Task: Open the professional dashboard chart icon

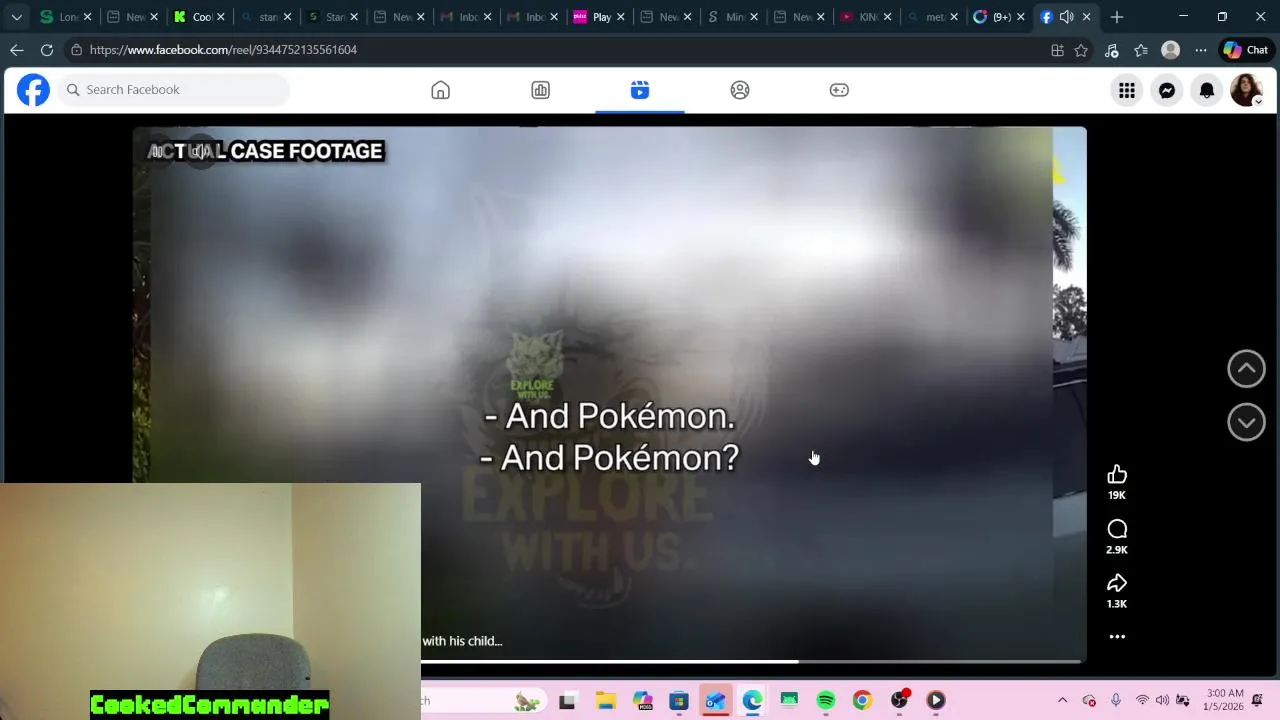Action: tap(540, 90)
